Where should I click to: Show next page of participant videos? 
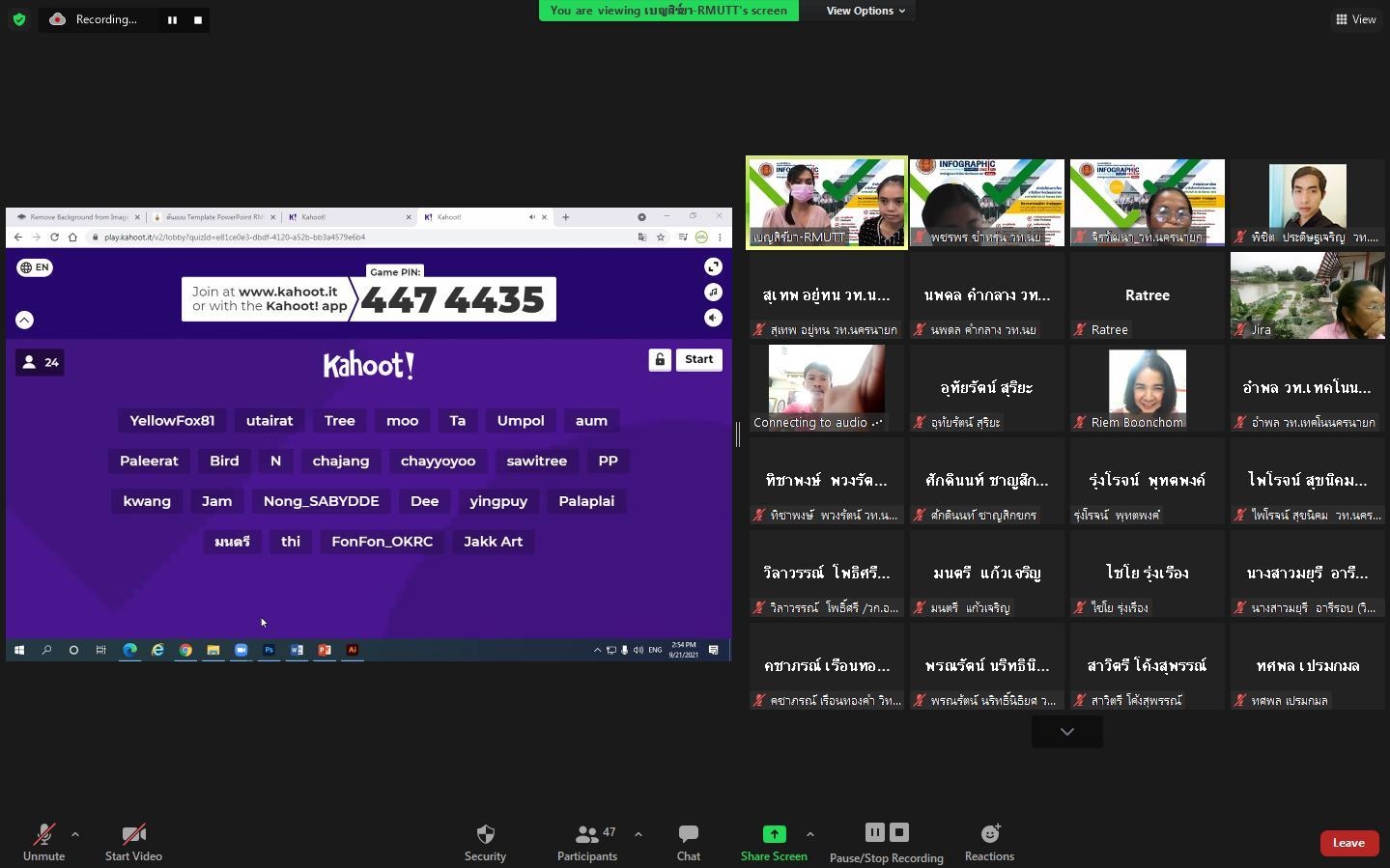(1067, 732)
